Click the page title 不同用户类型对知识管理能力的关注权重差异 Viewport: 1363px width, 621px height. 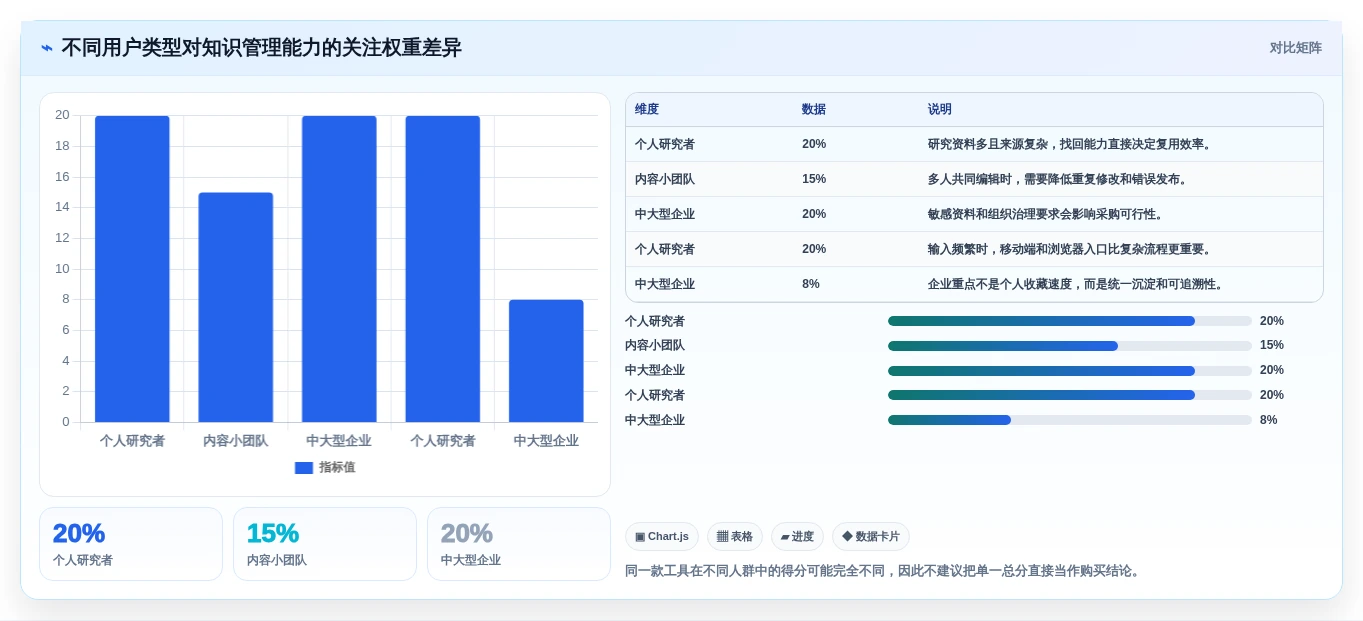pos(261,48)
